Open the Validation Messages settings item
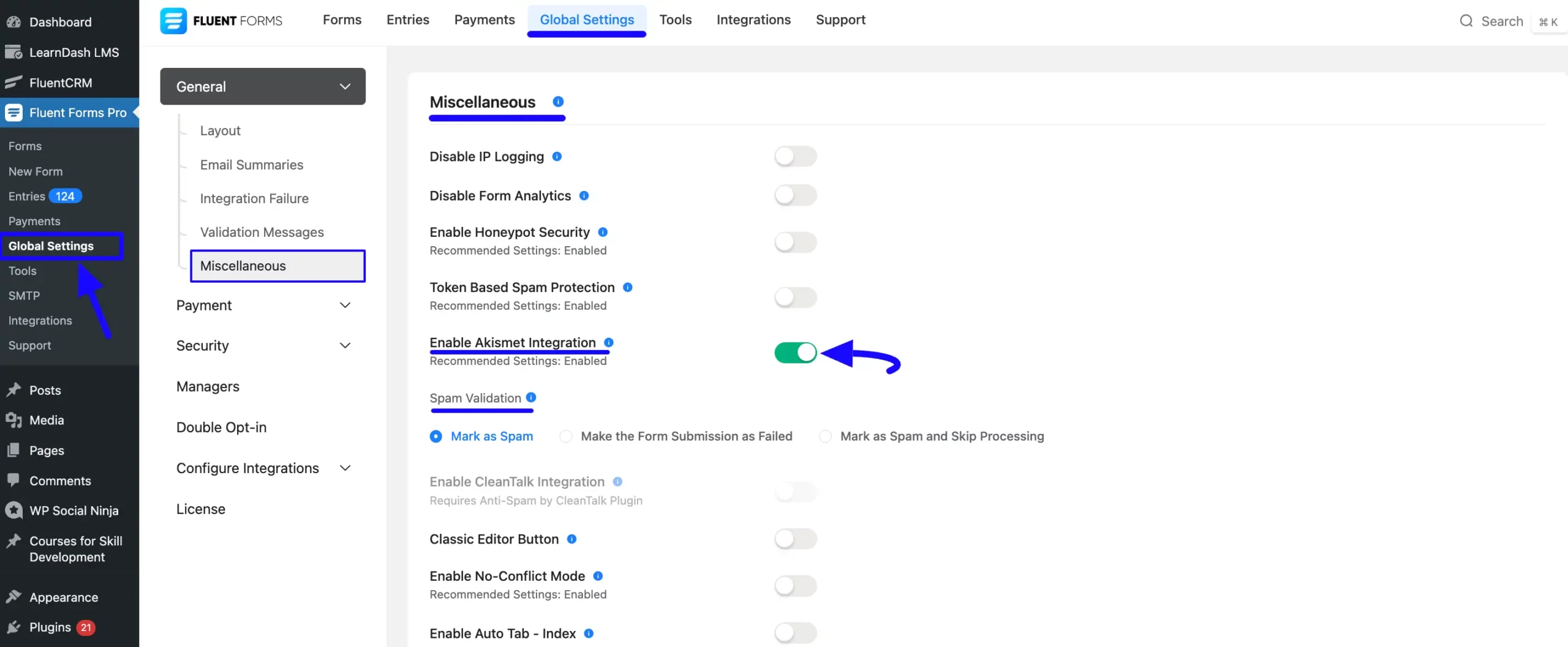This screenshot has width=1568, height=647. pyautogui.click(x=262, y=232)
